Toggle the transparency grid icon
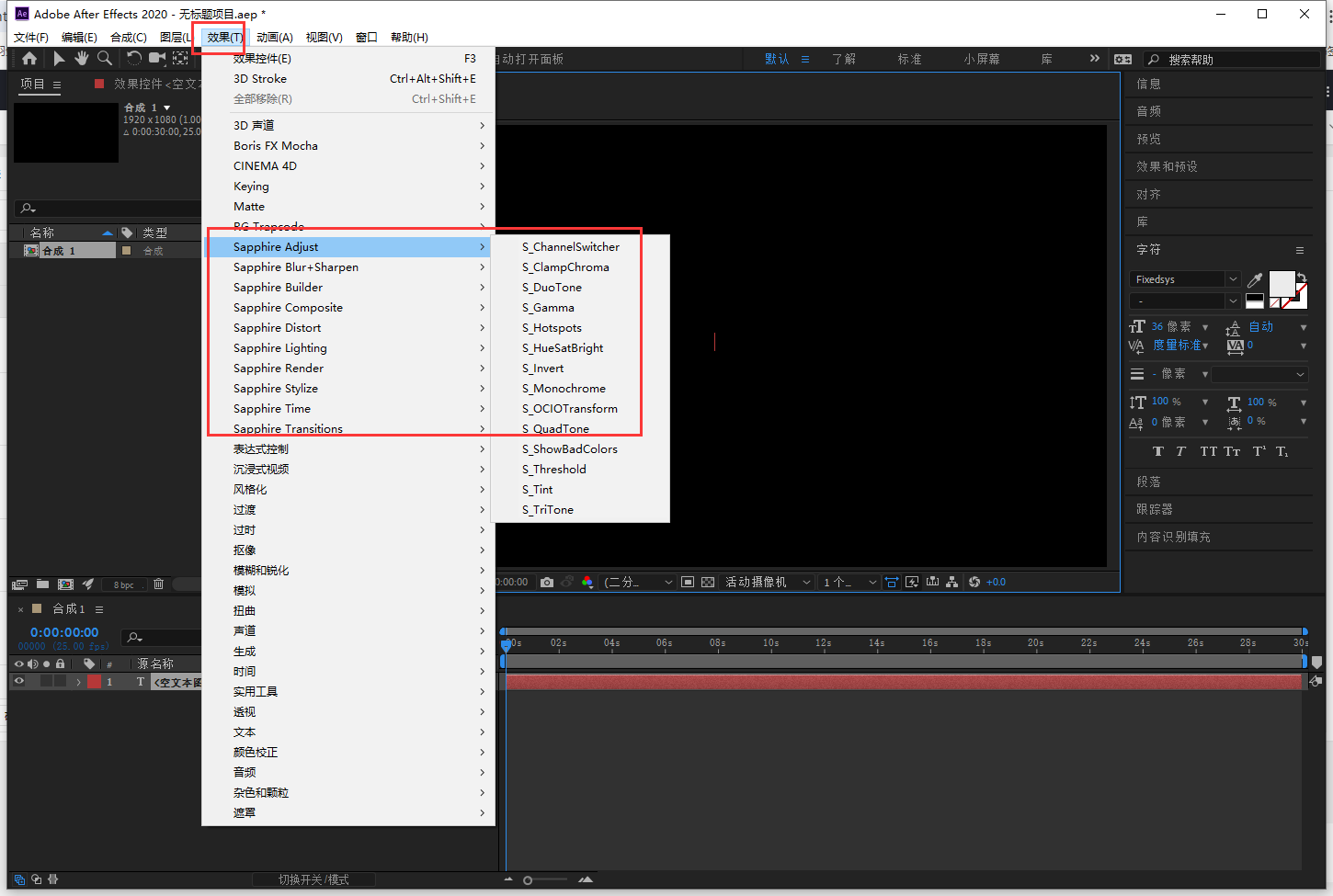Viewport: 1333px width, 896px height. tap(708, 582)
